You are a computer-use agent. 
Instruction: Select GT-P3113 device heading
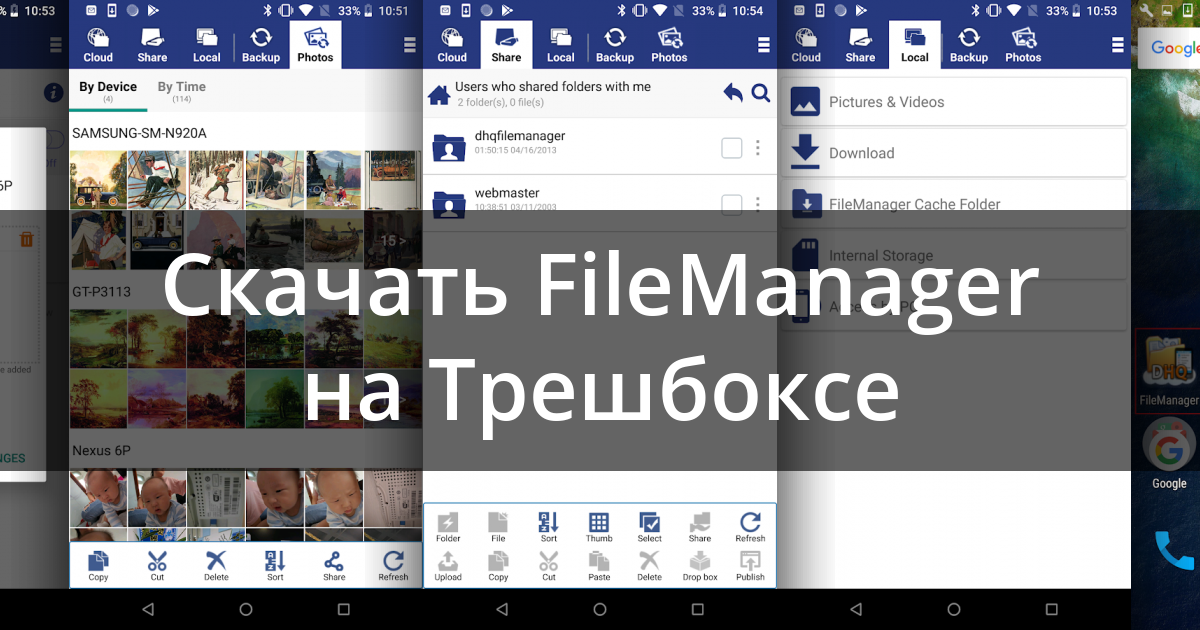(102, 292)
